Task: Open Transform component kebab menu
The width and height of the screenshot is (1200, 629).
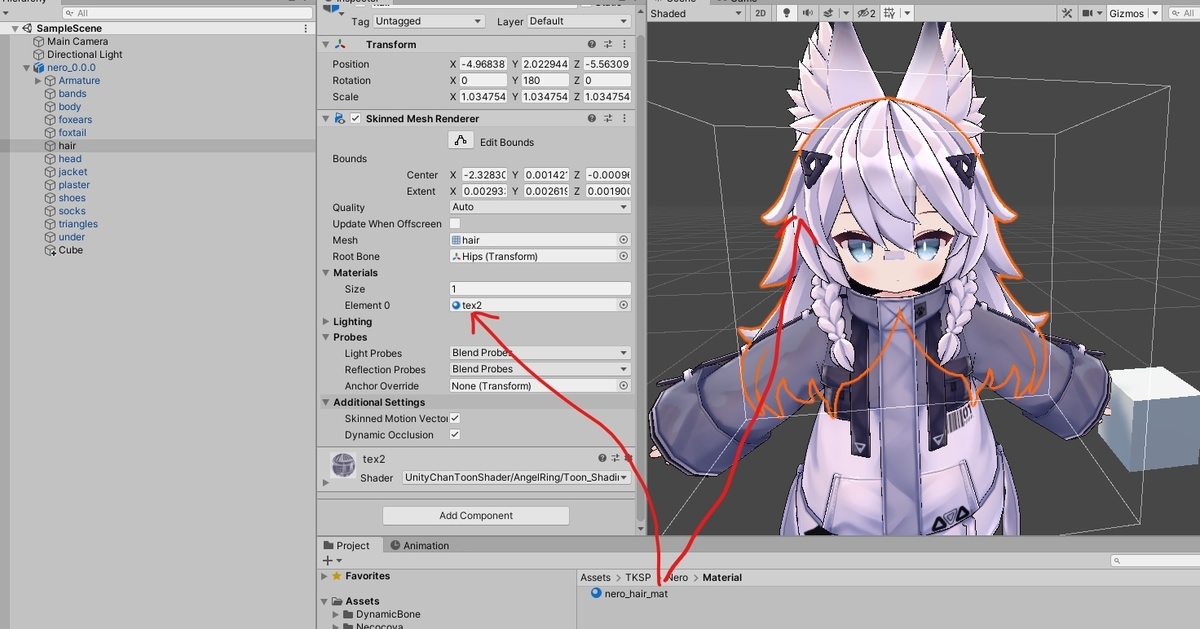Action: point(626,44)
